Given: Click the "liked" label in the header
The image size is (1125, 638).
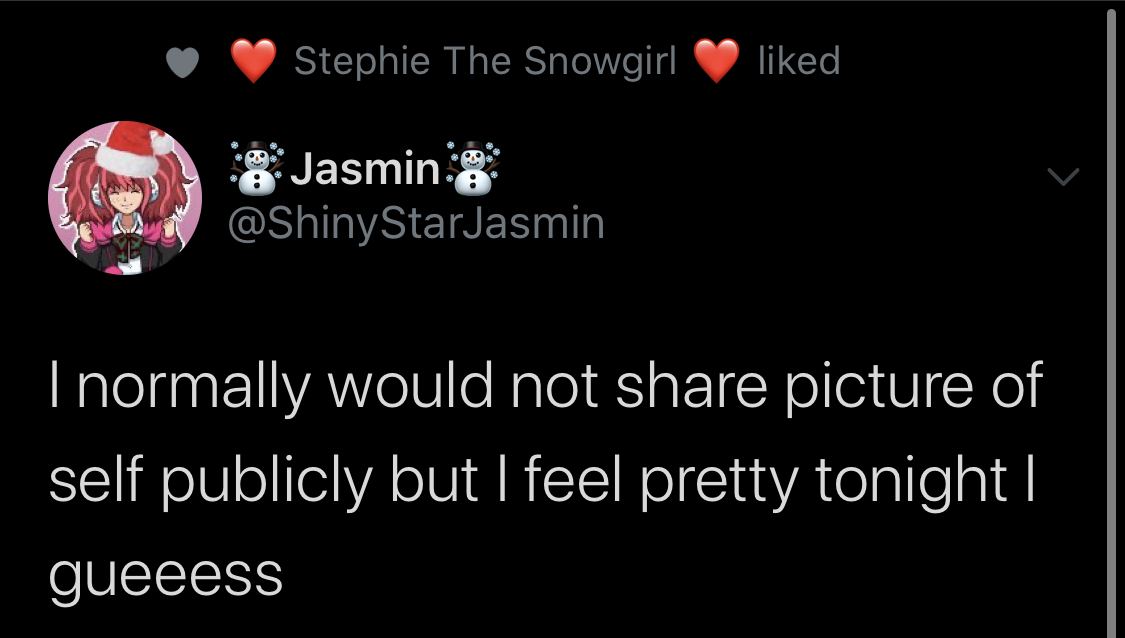Looking at the screenshot, I should (x=799, y=62).
